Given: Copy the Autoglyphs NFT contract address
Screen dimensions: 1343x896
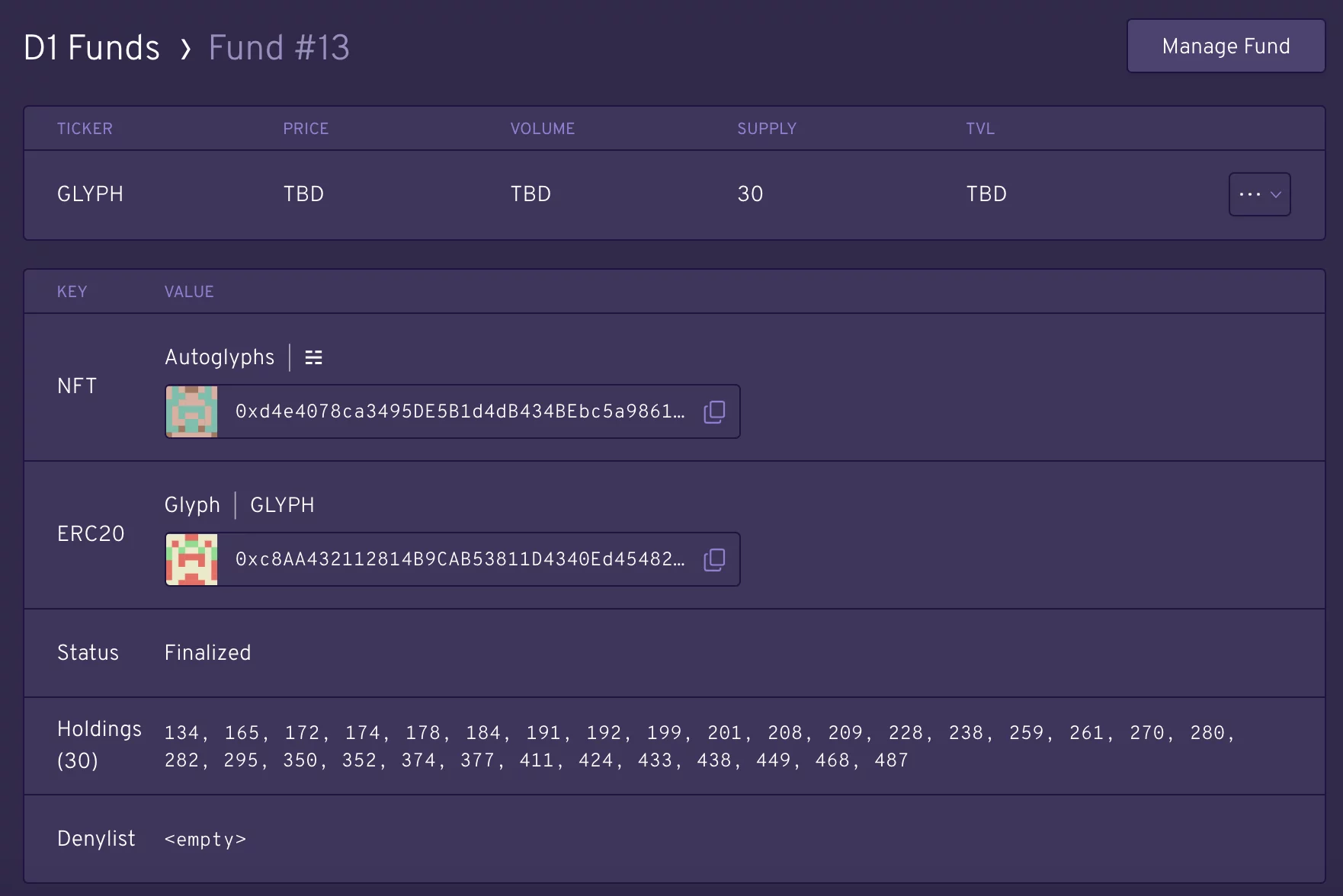Looking at the screenshot, I should click(x=714, y=412).
